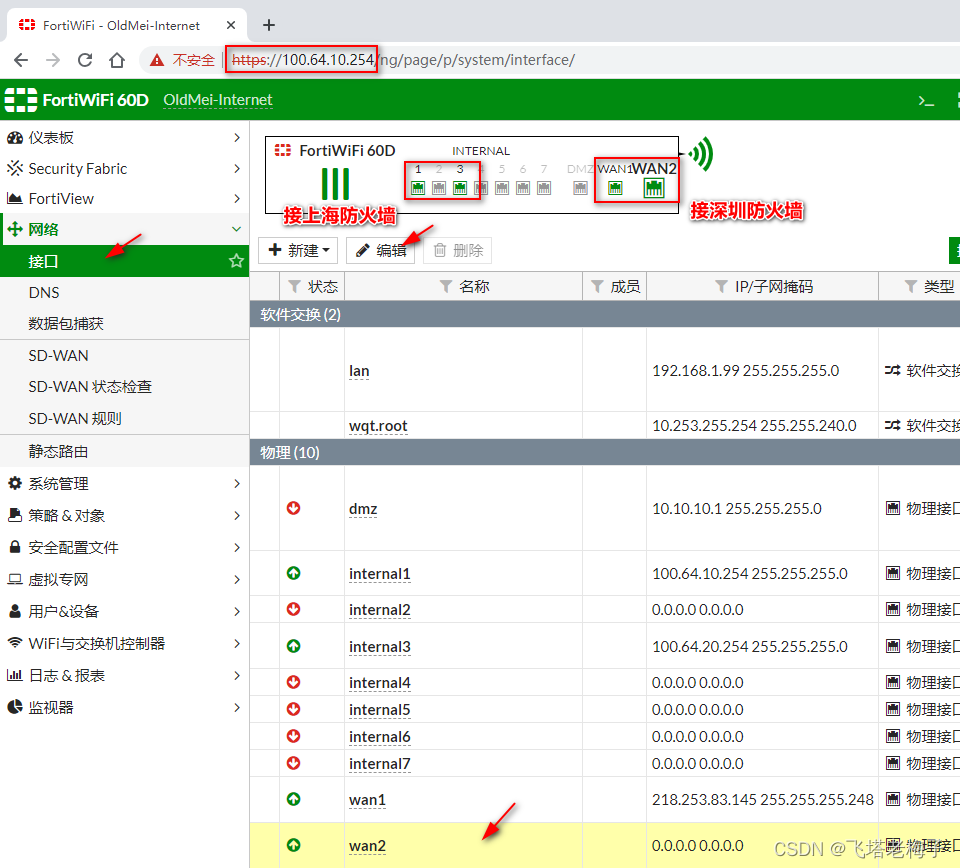Open the SD-WAN 状态检查 menu item
The height and width of the screenshot is (868, 960).
tap(124, 387)
